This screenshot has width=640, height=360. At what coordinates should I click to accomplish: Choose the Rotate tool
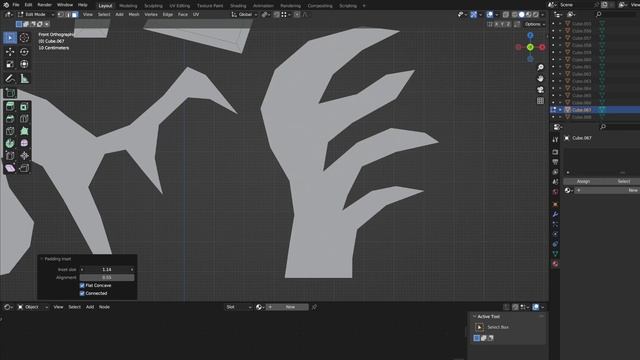[x=24, y=52]
